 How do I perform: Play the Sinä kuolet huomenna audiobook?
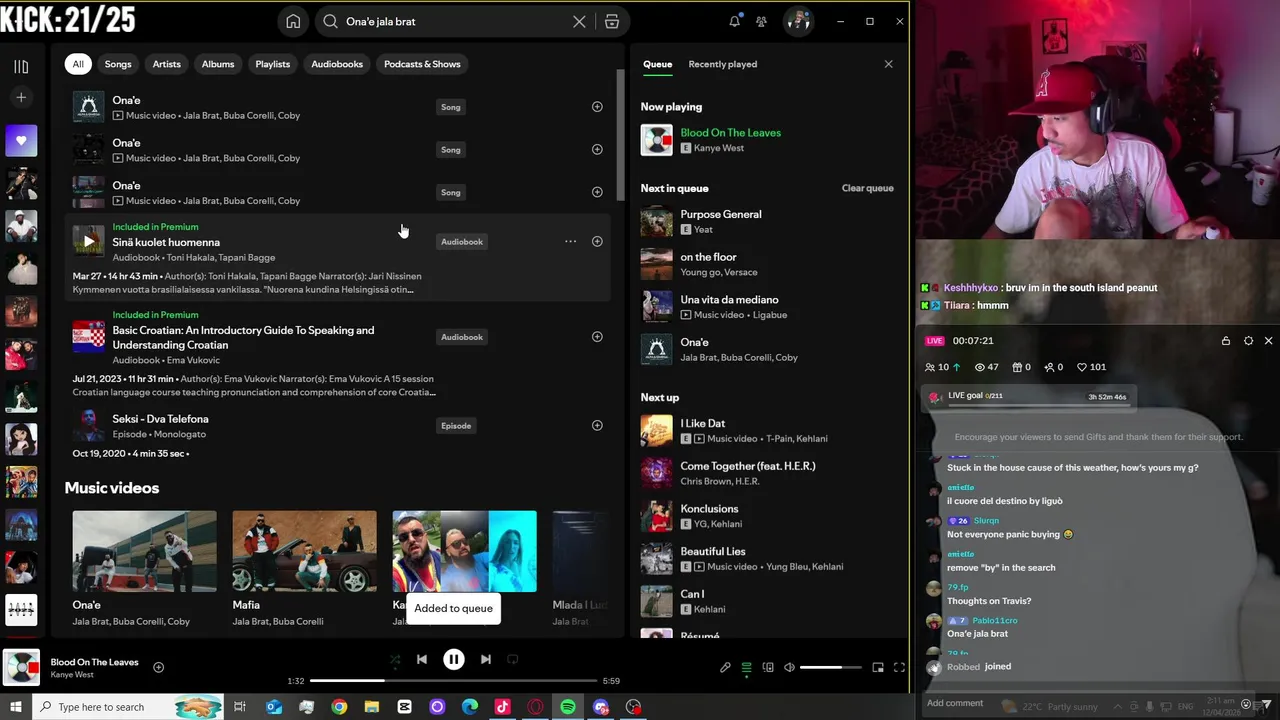(89, 241)
